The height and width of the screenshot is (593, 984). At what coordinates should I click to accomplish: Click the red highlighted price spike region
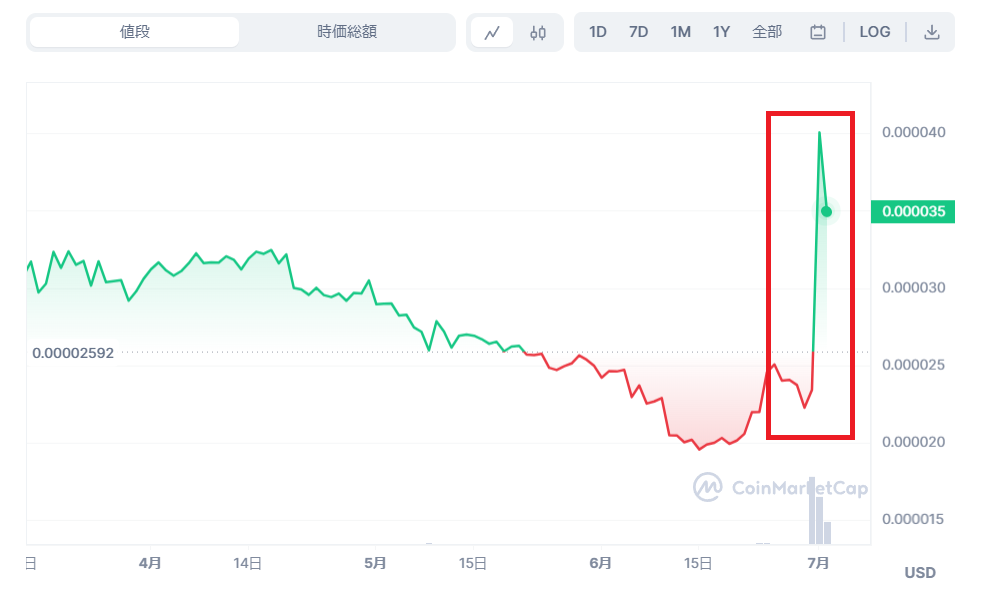click(x=810, y=275)
